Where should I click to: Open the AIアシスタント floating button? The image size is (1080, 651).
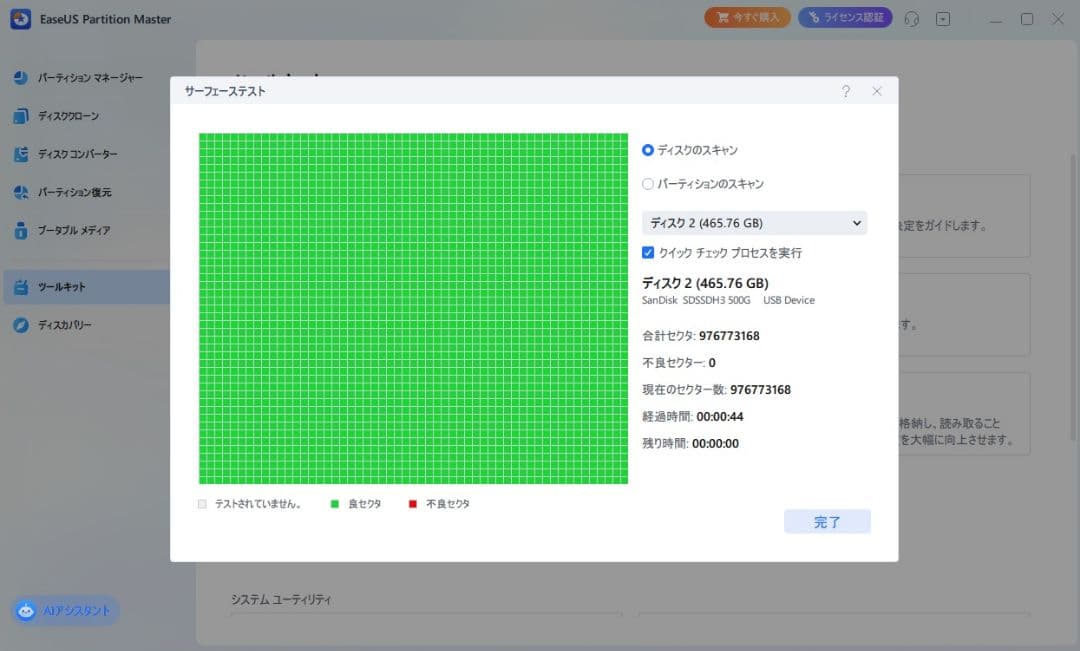[x=66, y=610]
